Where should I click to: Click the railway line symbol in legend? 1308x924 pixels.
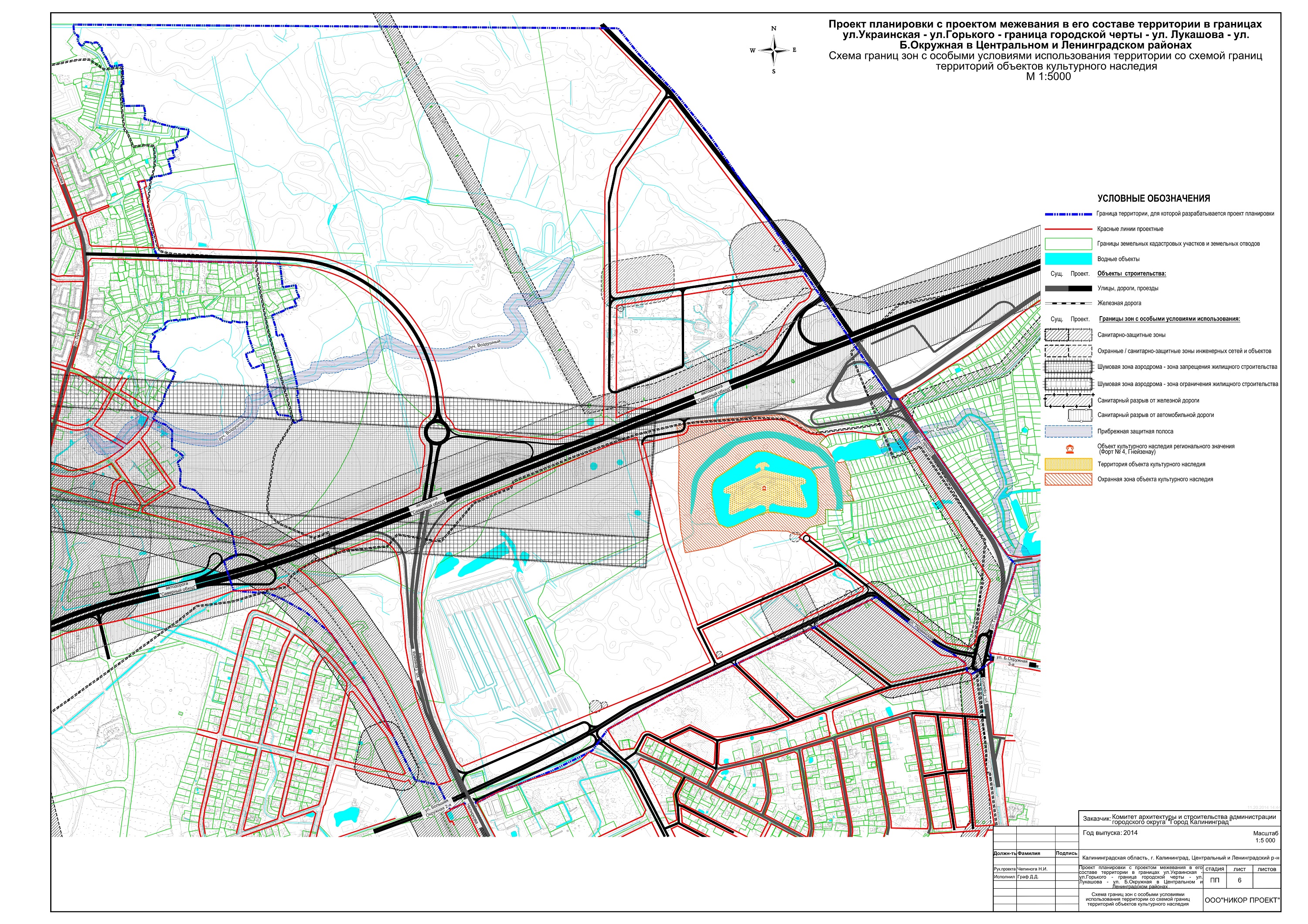click(1068, 303)
